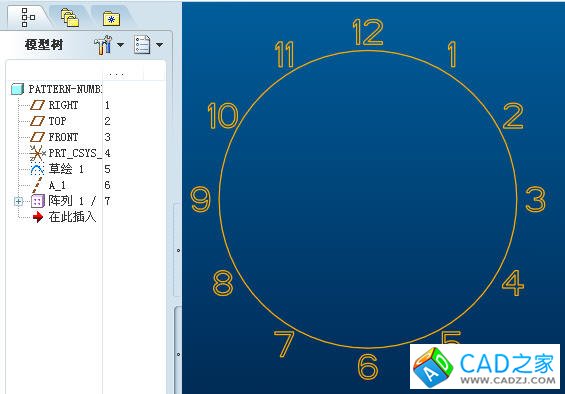Select the FRONT datum plane icon
This screenshot has width=565, height=394.
click(37, 137)
